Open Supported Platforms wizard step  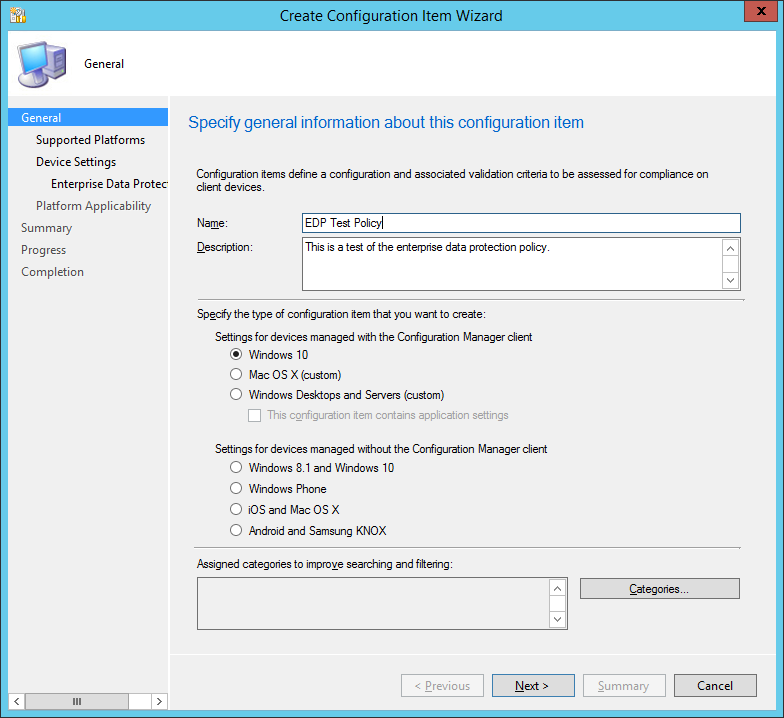coord(90,140)
